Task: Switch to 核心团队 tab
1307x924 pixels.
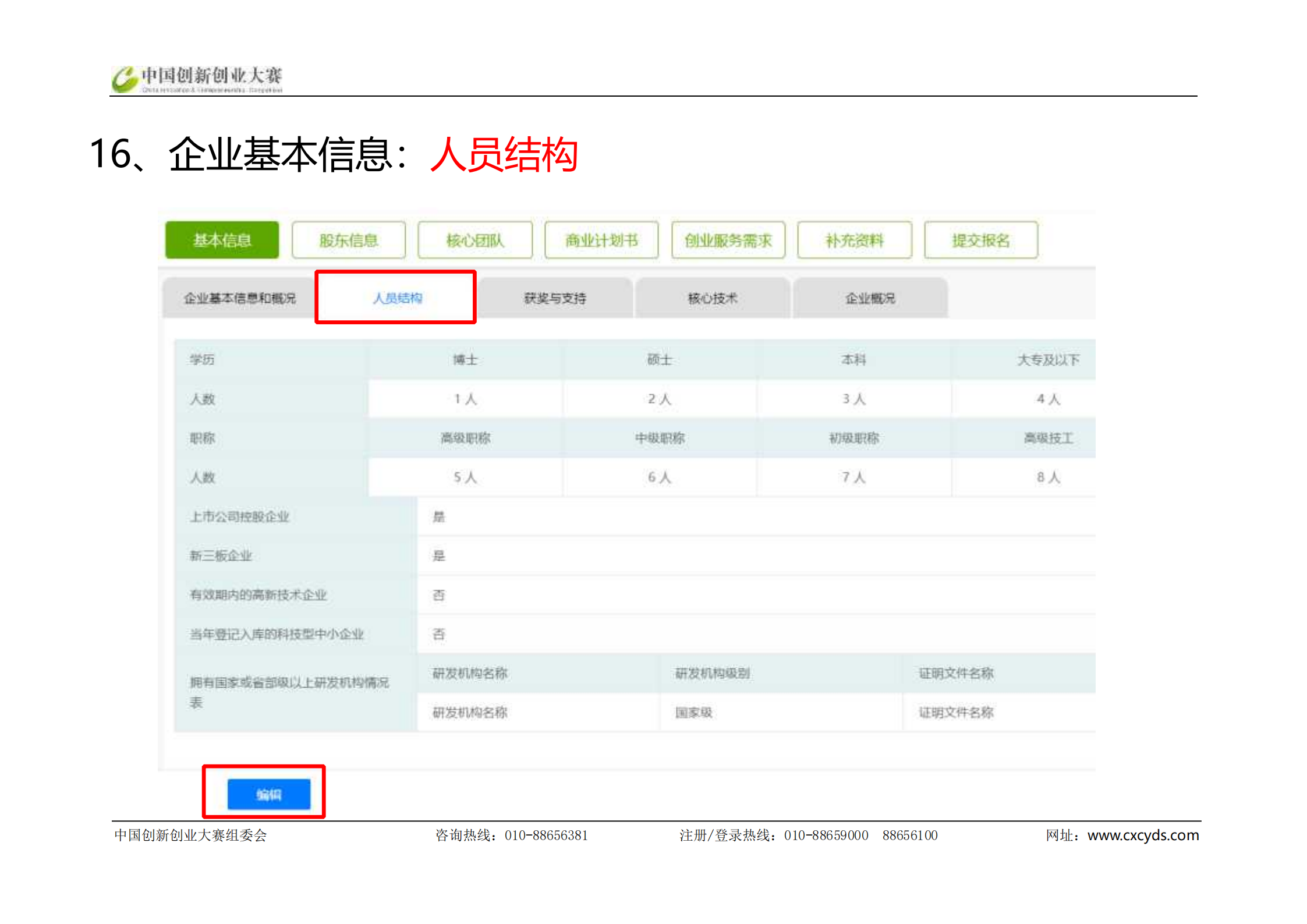Action: [474, 240]
